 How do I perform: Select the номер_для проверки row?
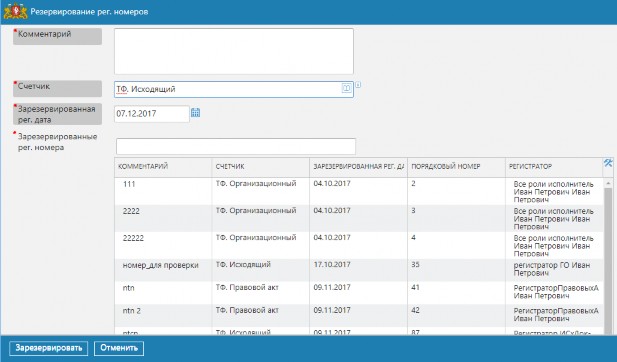click(x=359, y=270)
